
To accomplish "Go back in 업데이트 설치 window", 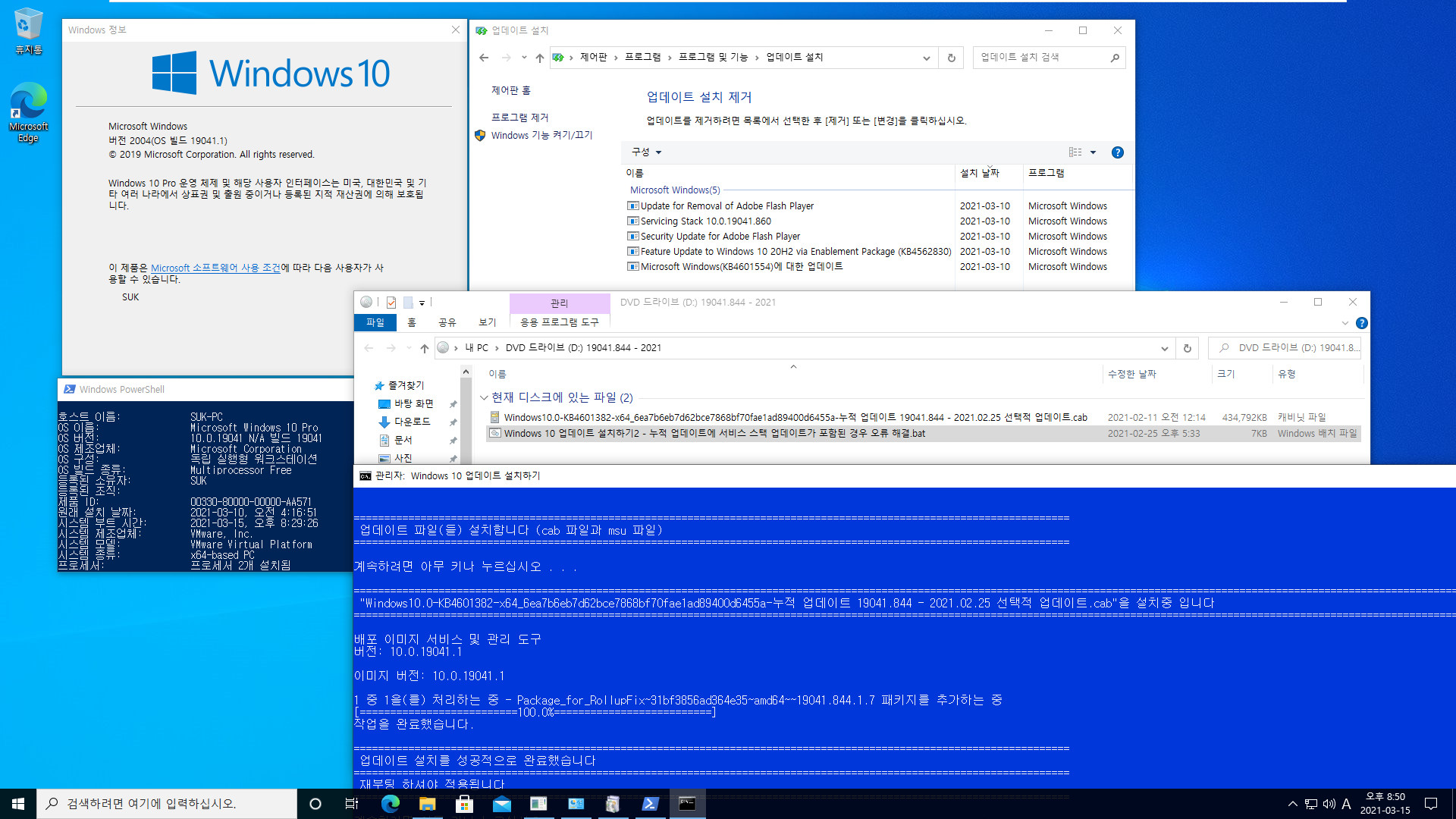I will point(484,58).
